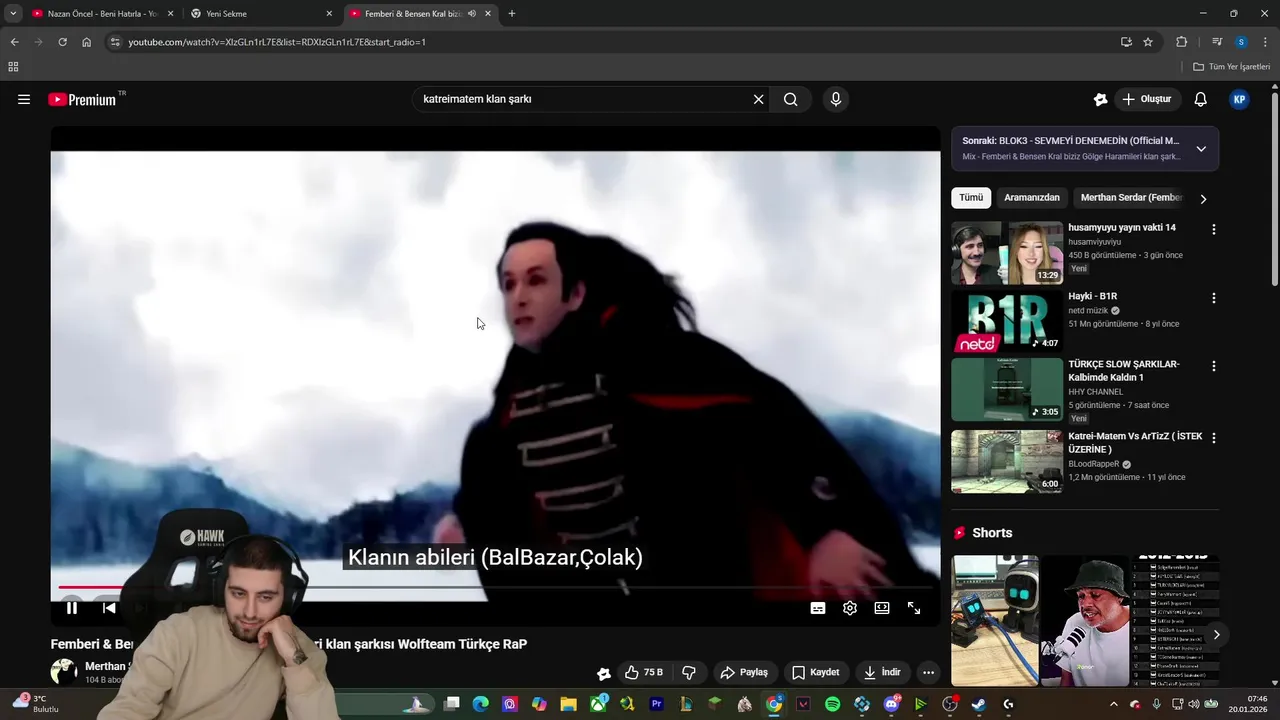Open Steam from the taskbar

pyautogui.click(x=978, y=704)
